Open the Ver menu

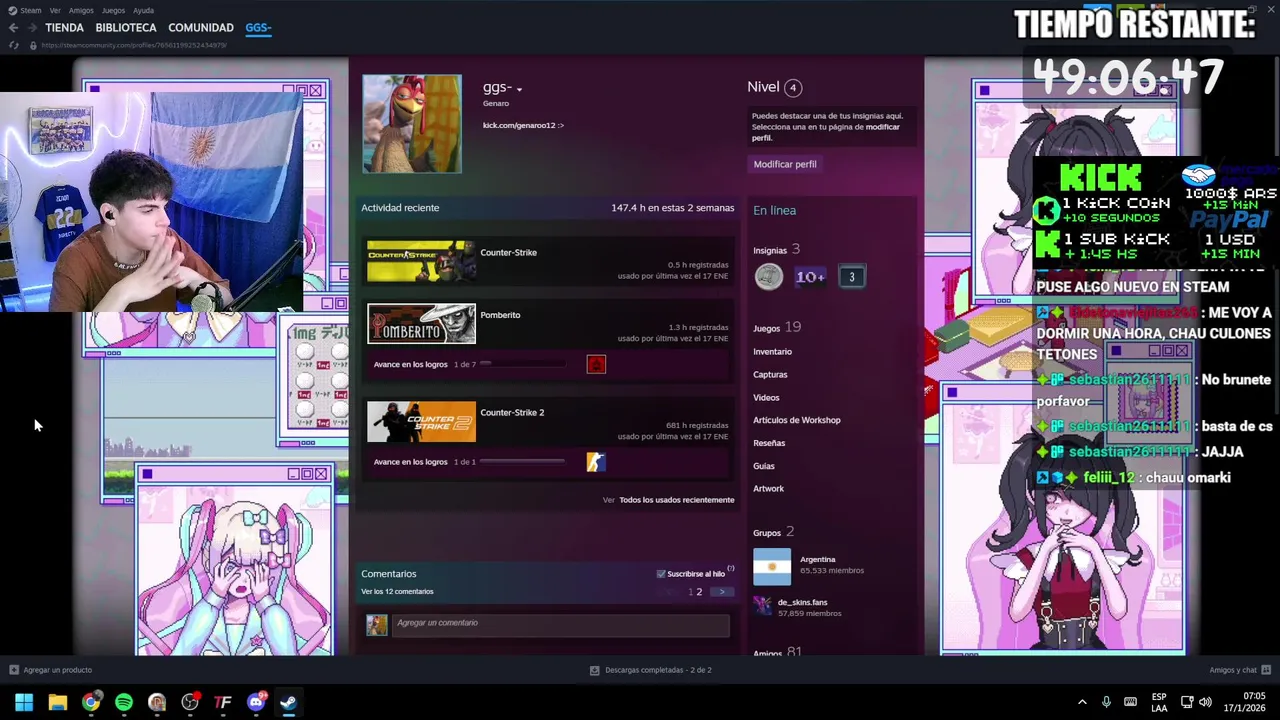pyautogui.click(x=55, y=10)
